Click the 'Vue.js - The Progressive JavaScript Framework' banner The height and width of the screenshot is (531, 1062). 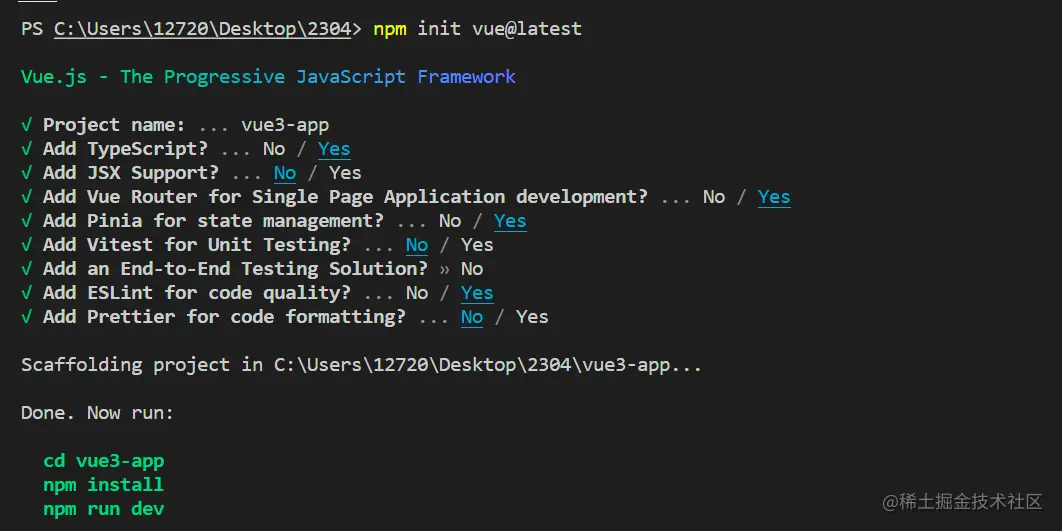pyautogui.click(x=268, y=77)
